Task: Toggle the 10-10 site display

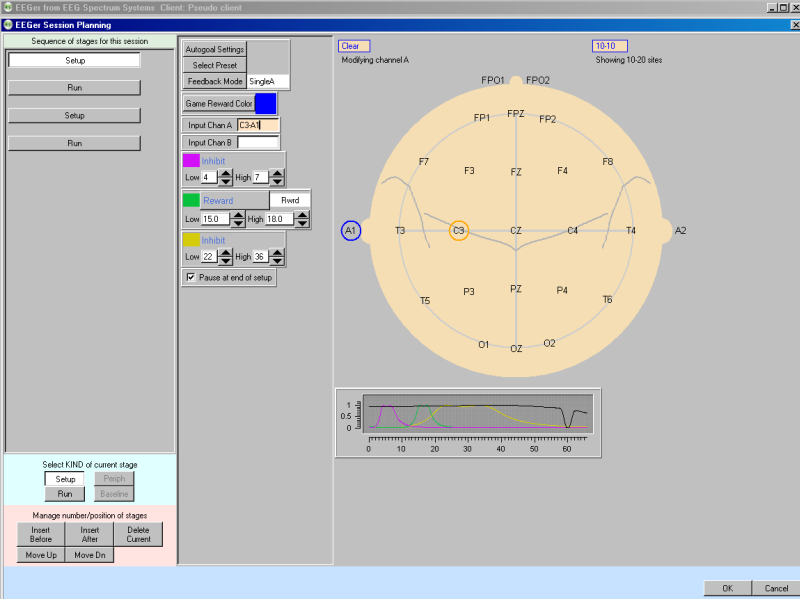Action: tap(610, 46)
